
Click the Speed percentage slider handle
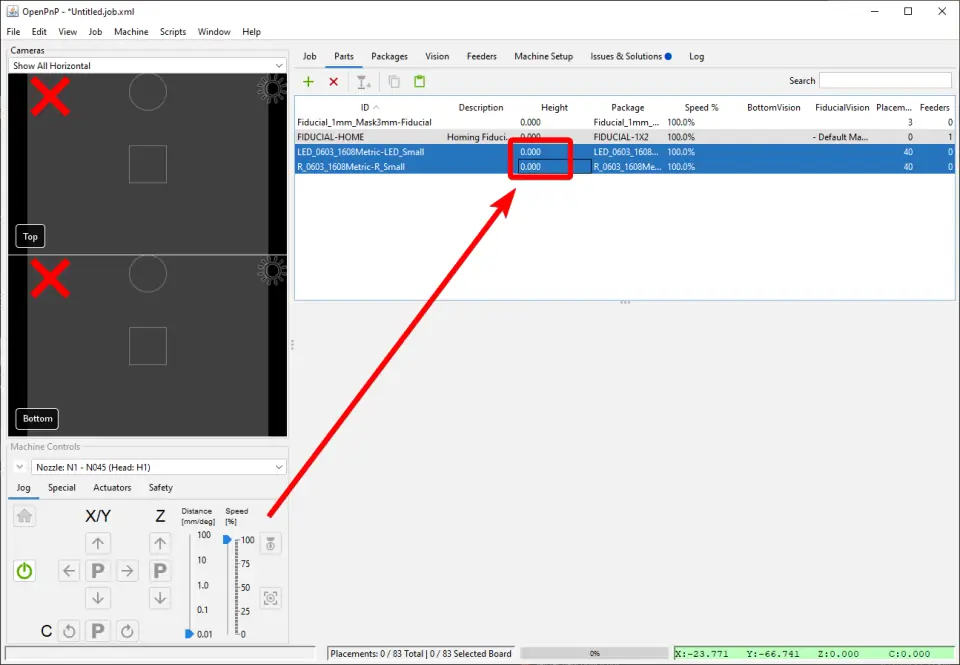pyautogui.click(x=228, y=540)
